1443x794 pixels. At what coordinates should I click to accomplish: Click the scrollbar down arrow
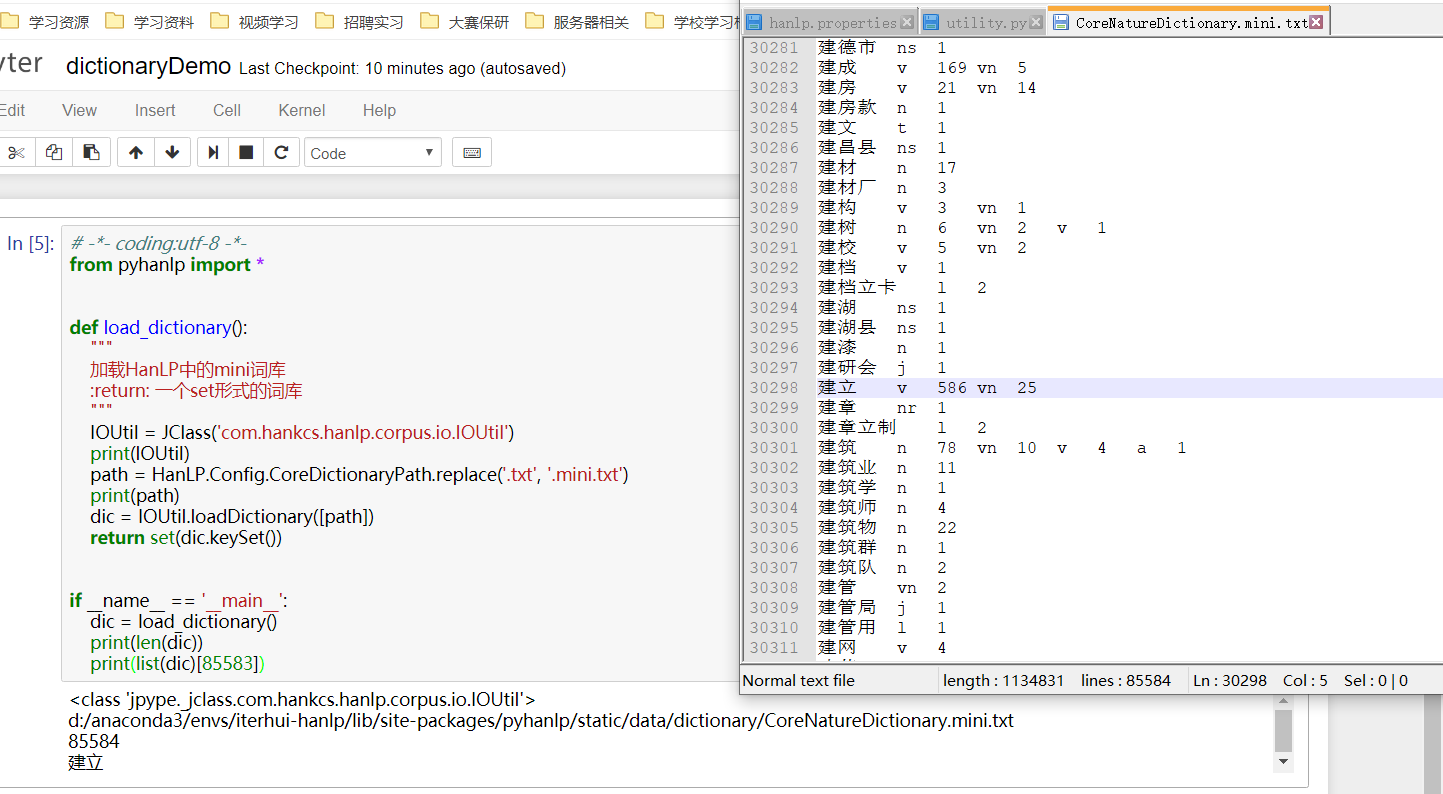pos(1285,763)
